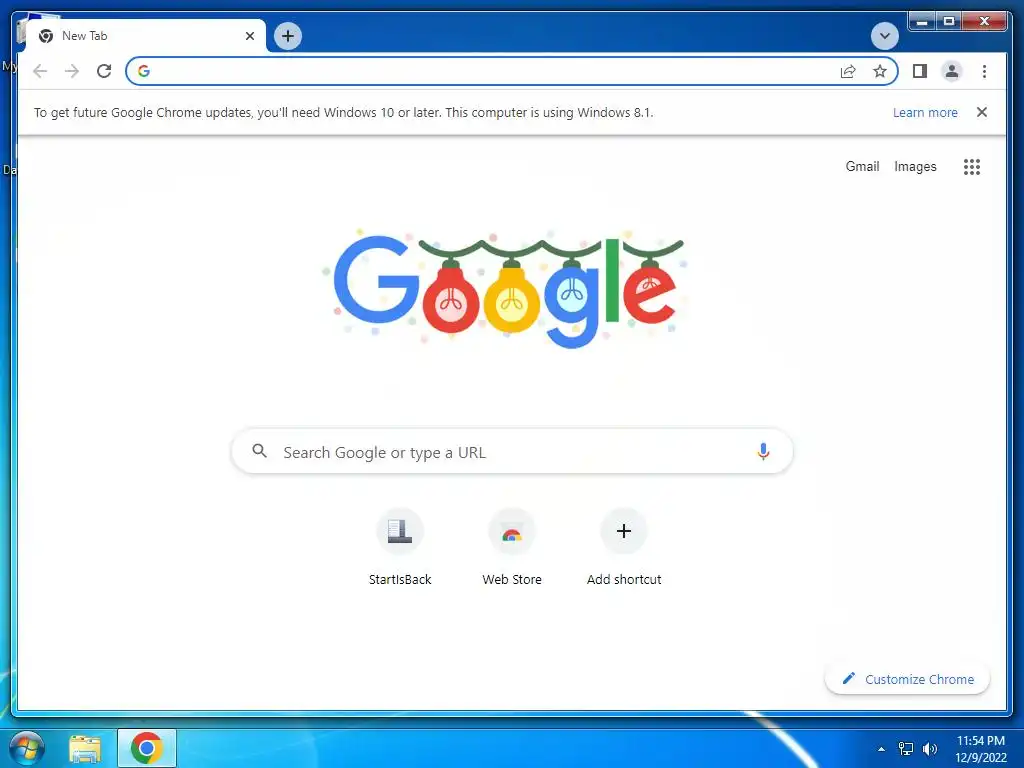Open File Explorer from the taskbar

point(85,748)
